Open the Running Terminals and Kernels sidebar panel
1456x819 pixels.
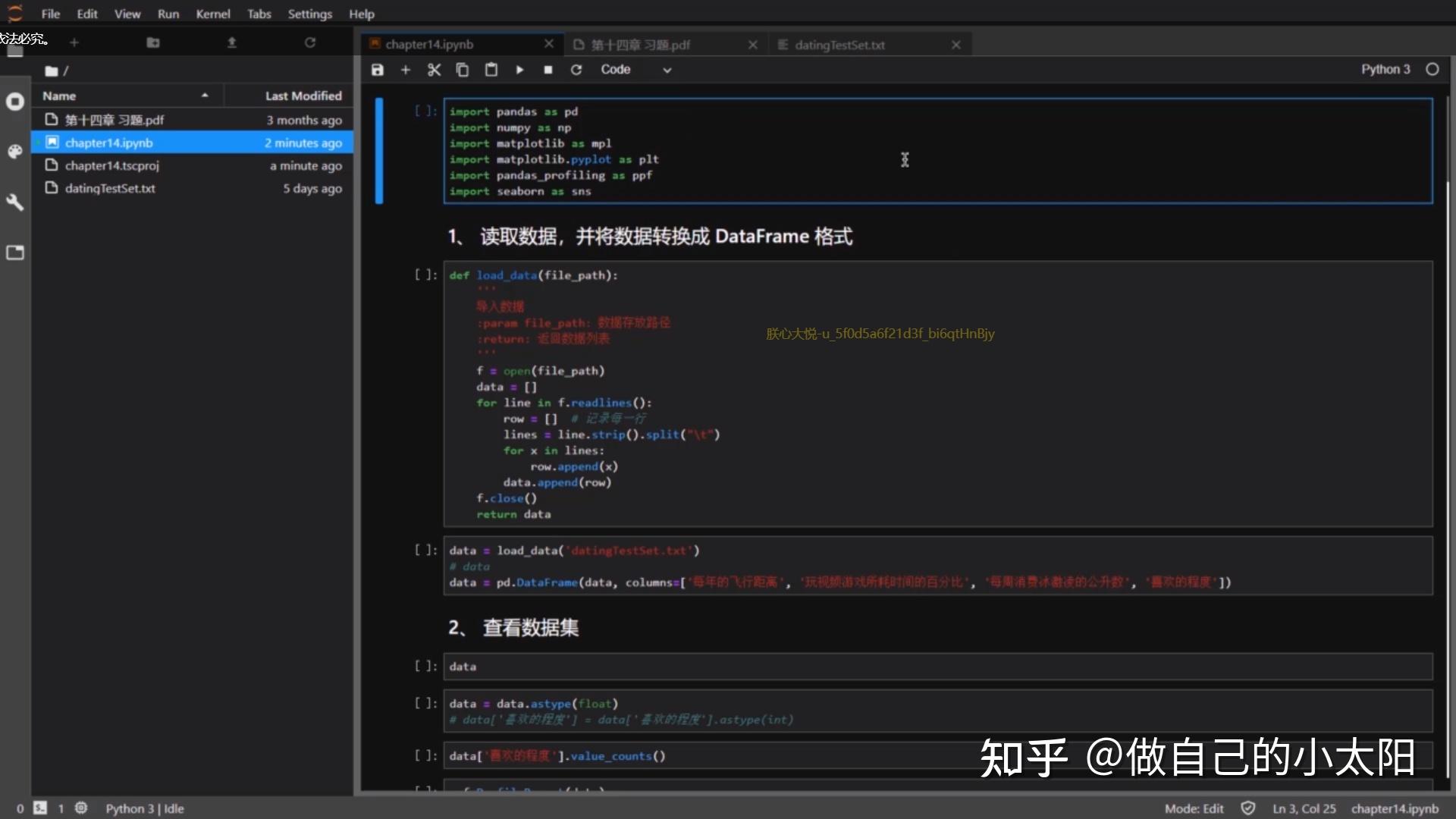(15, 102)
